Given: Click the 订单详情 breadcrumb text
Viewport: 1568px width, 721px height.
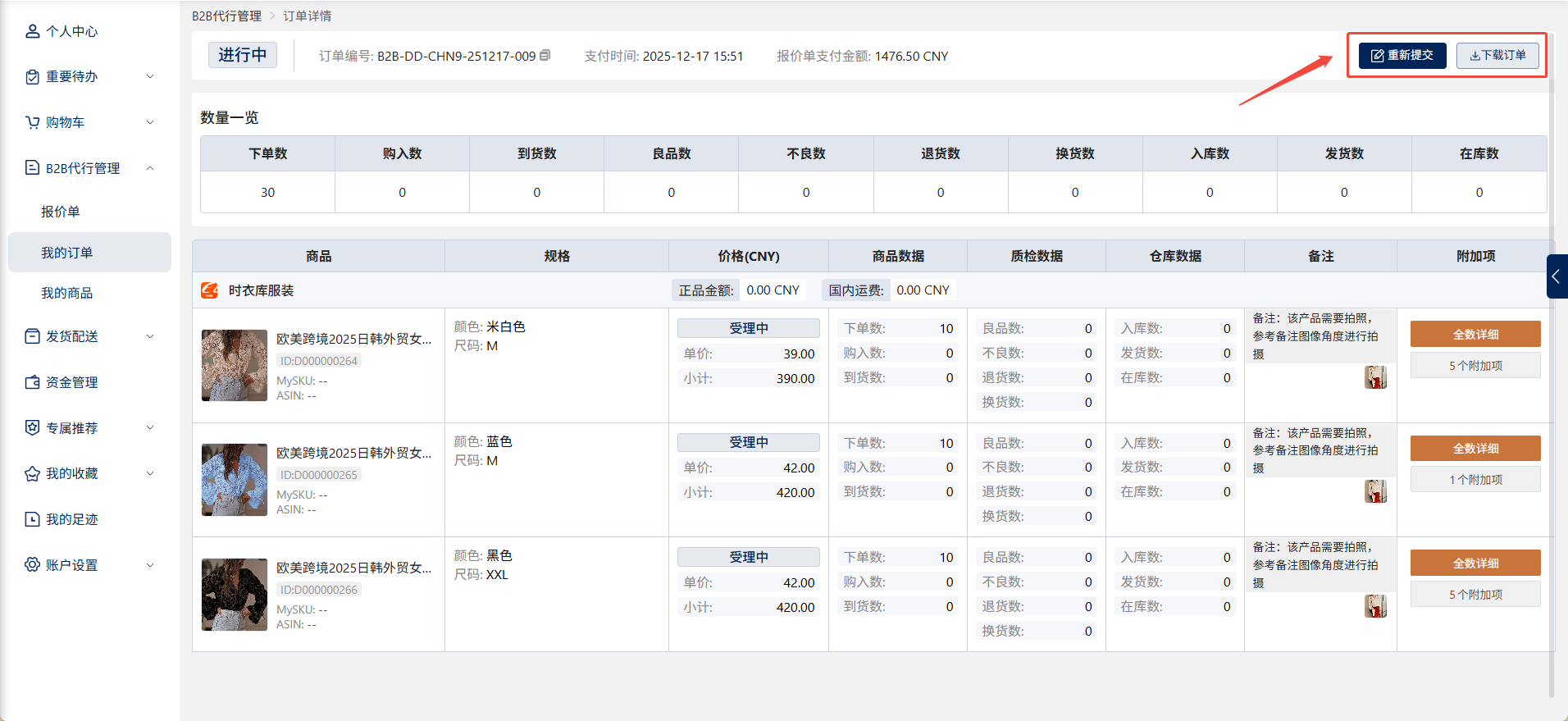Looking at the screenshot, I should coord(308,16).
